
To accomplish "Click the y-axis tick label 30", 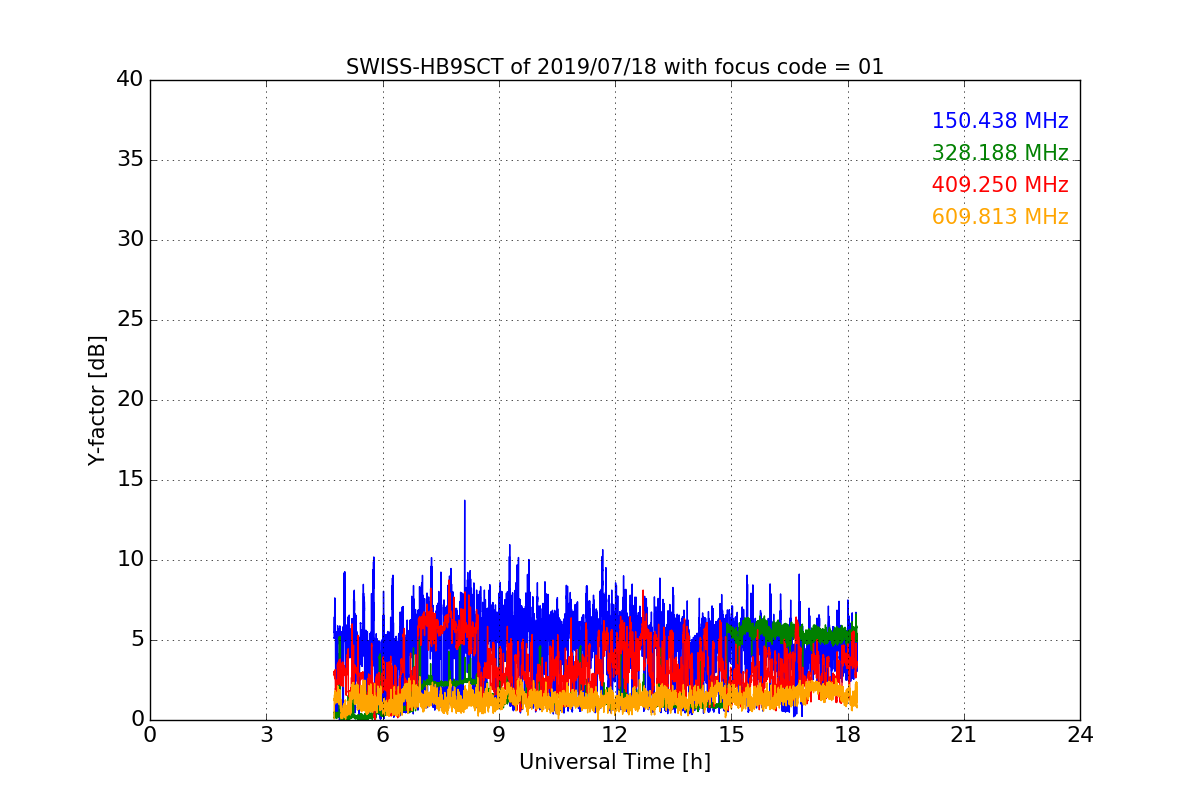I will [130, 240].
